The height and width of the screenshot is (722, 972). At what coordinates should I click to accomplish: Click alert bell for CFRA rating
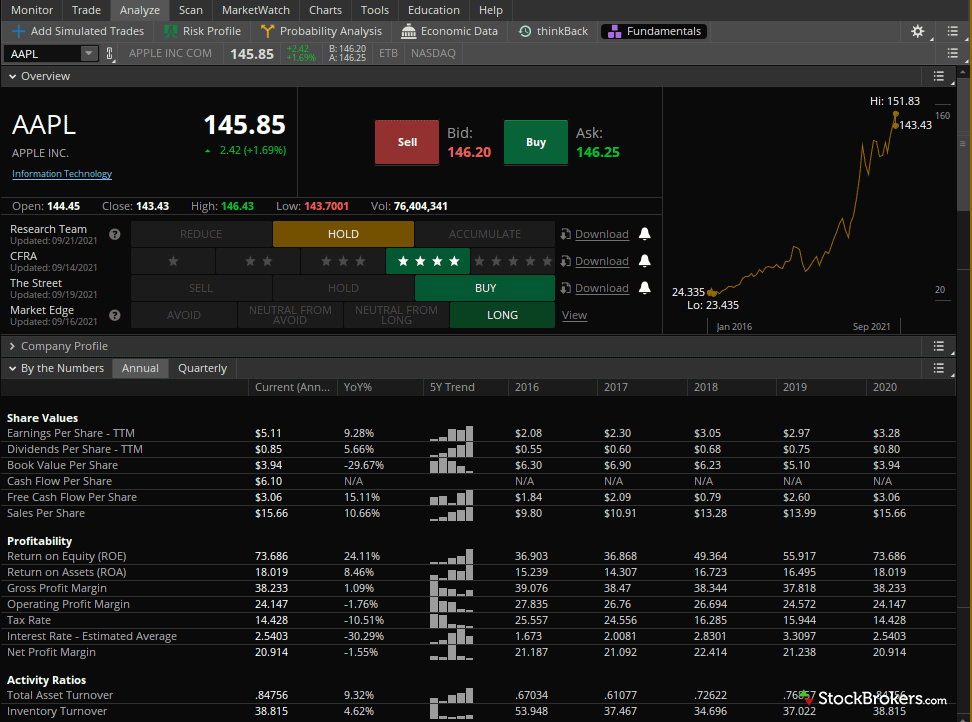tap(645, 261)
